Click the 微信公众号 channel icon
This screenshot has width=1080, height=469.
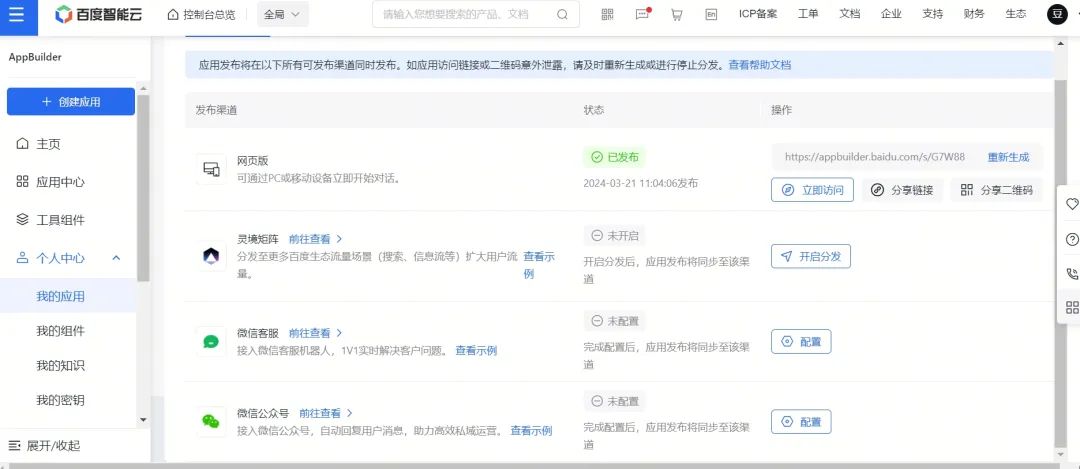[x=211, y=421]
